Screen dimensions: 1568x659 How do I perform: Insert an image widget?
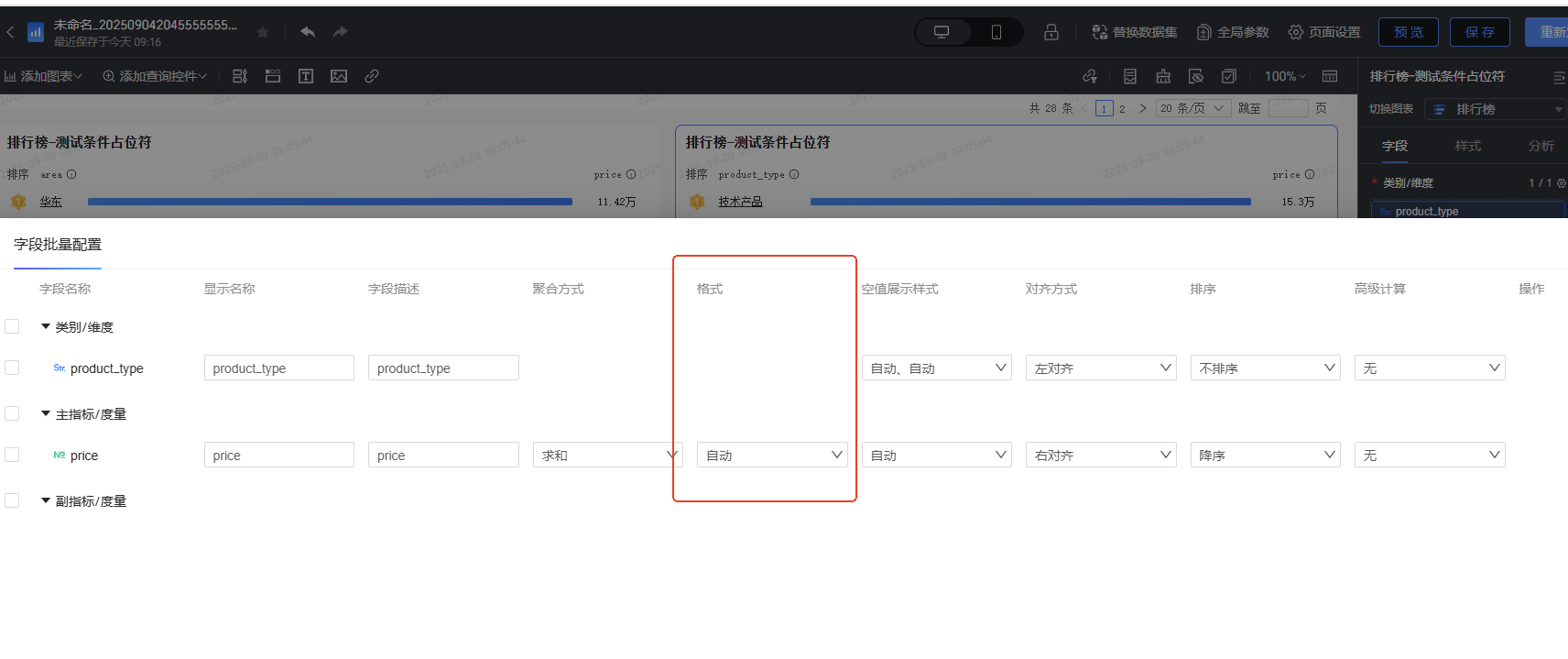point(339,76)
